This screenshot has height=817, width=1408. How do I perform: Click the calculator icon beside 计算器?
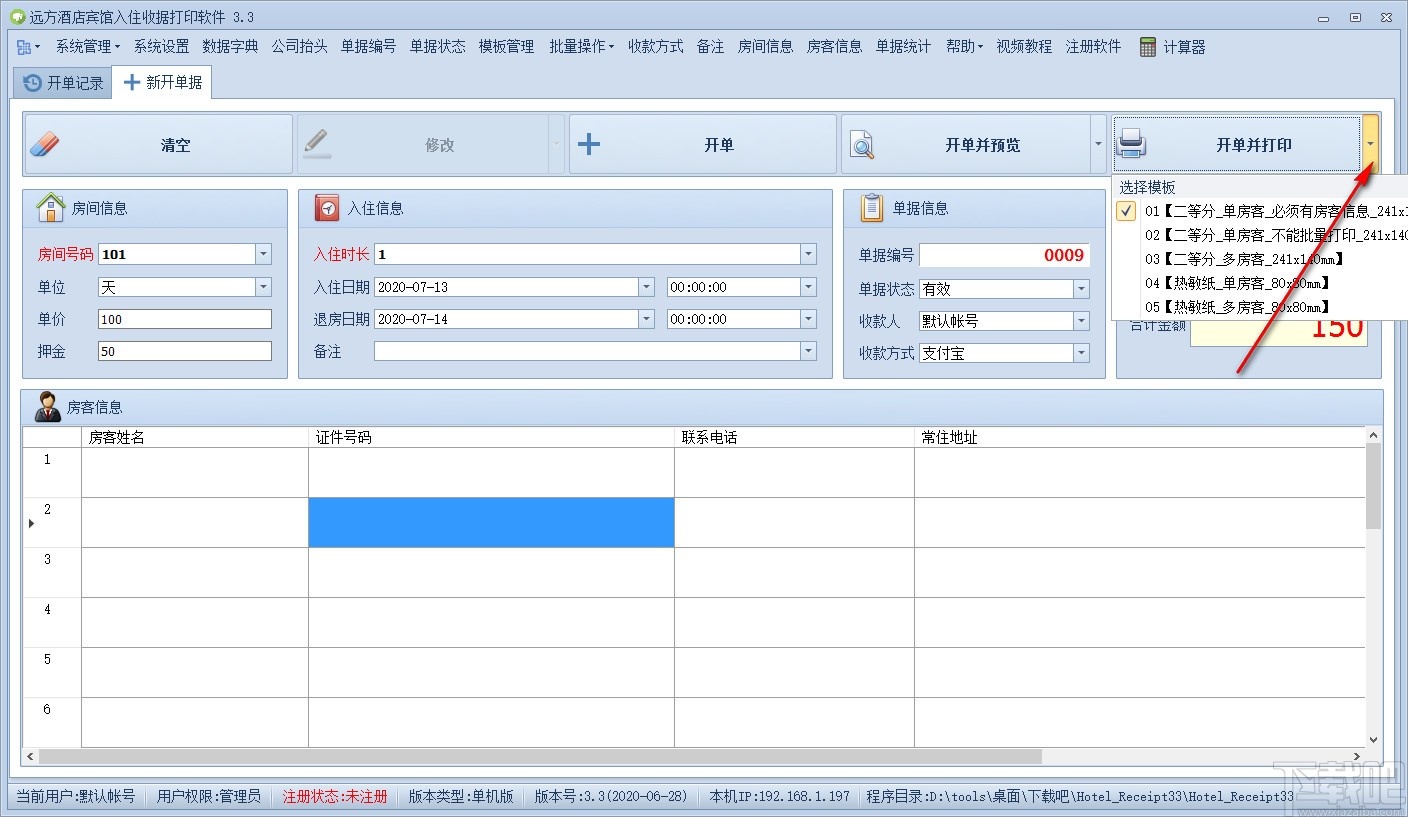[x=1148, y=46]
